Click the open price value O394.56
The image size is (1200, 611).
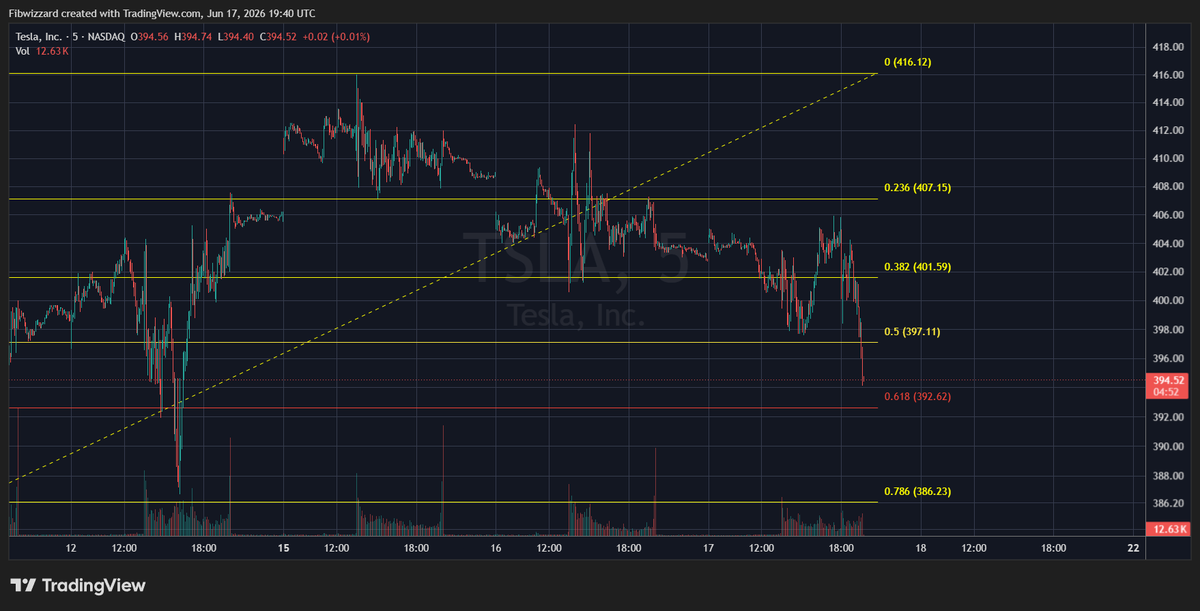(149, 37)
